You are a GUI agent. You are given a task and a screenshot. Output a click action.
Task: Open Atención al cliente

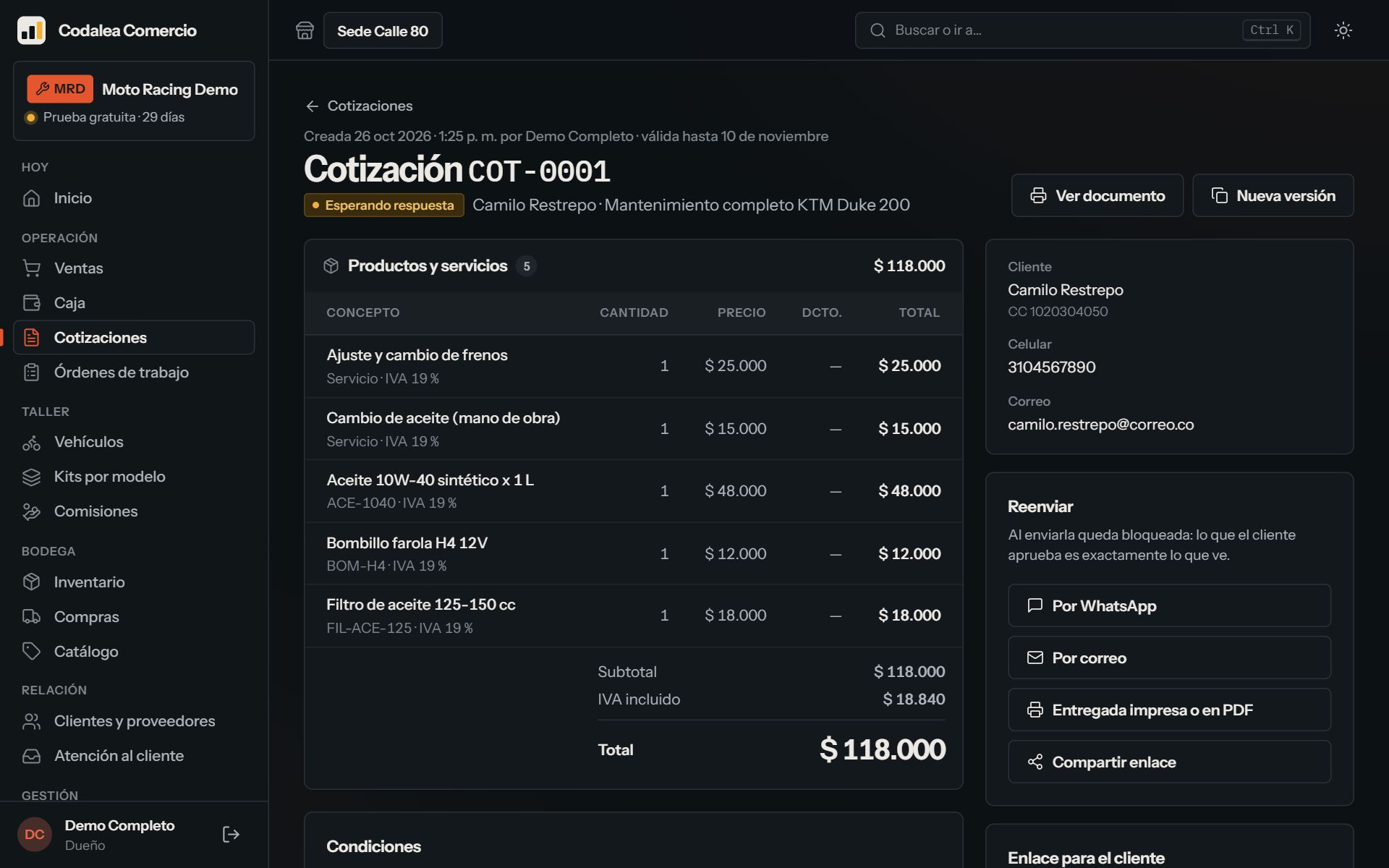(x=134, y=756)
